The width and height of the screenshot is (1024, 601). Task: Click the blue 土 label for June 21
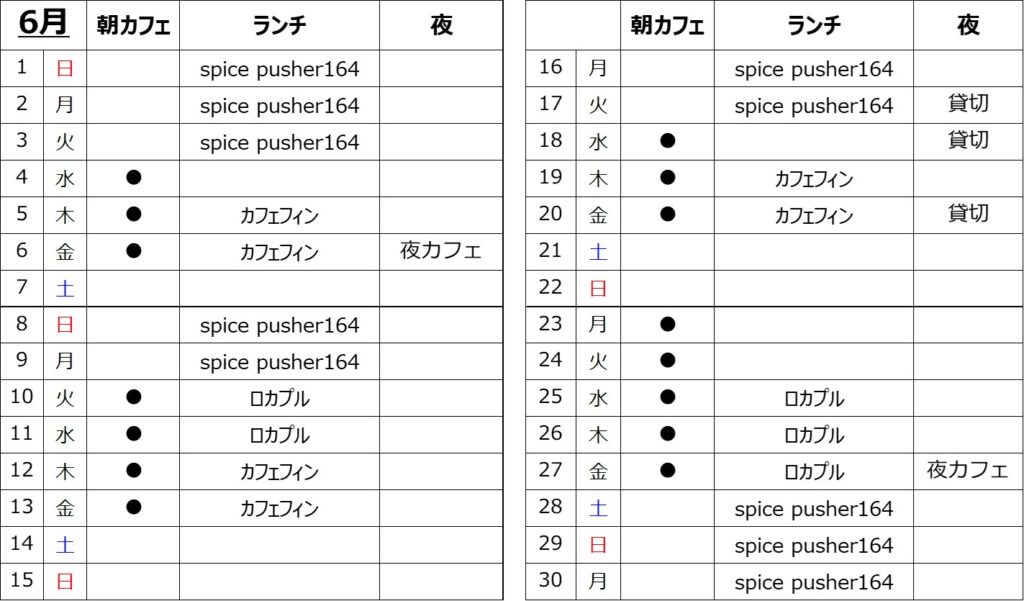(x=598, y=252)
